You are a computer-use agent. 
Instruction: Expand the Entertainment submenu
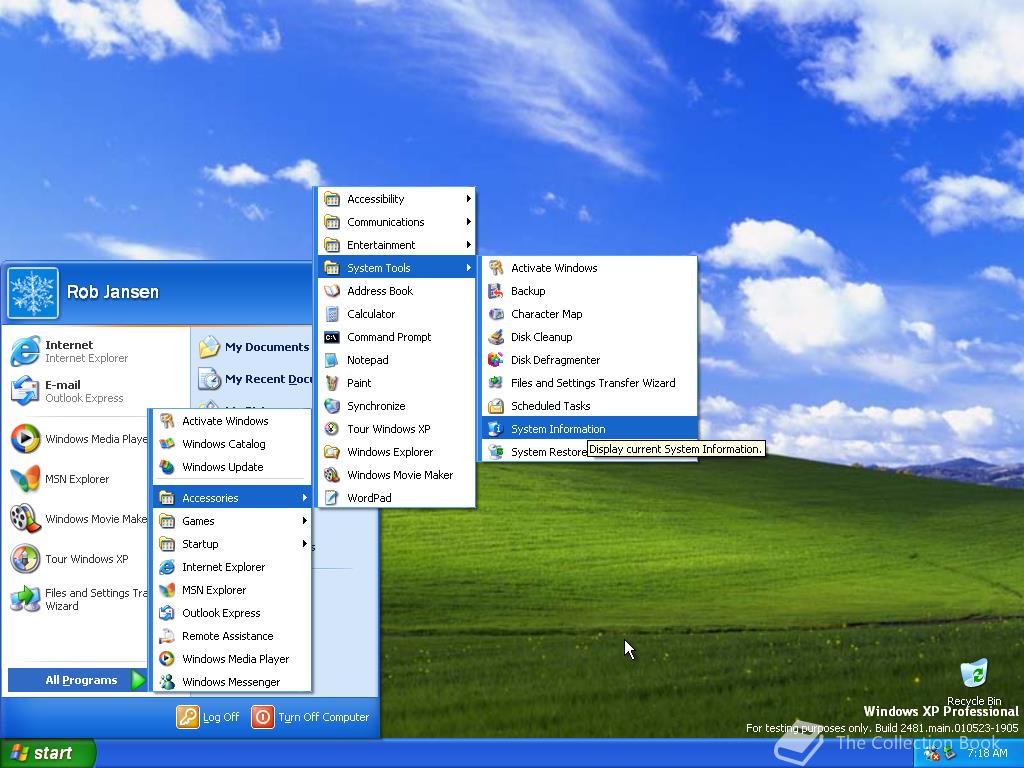(396, 245)
